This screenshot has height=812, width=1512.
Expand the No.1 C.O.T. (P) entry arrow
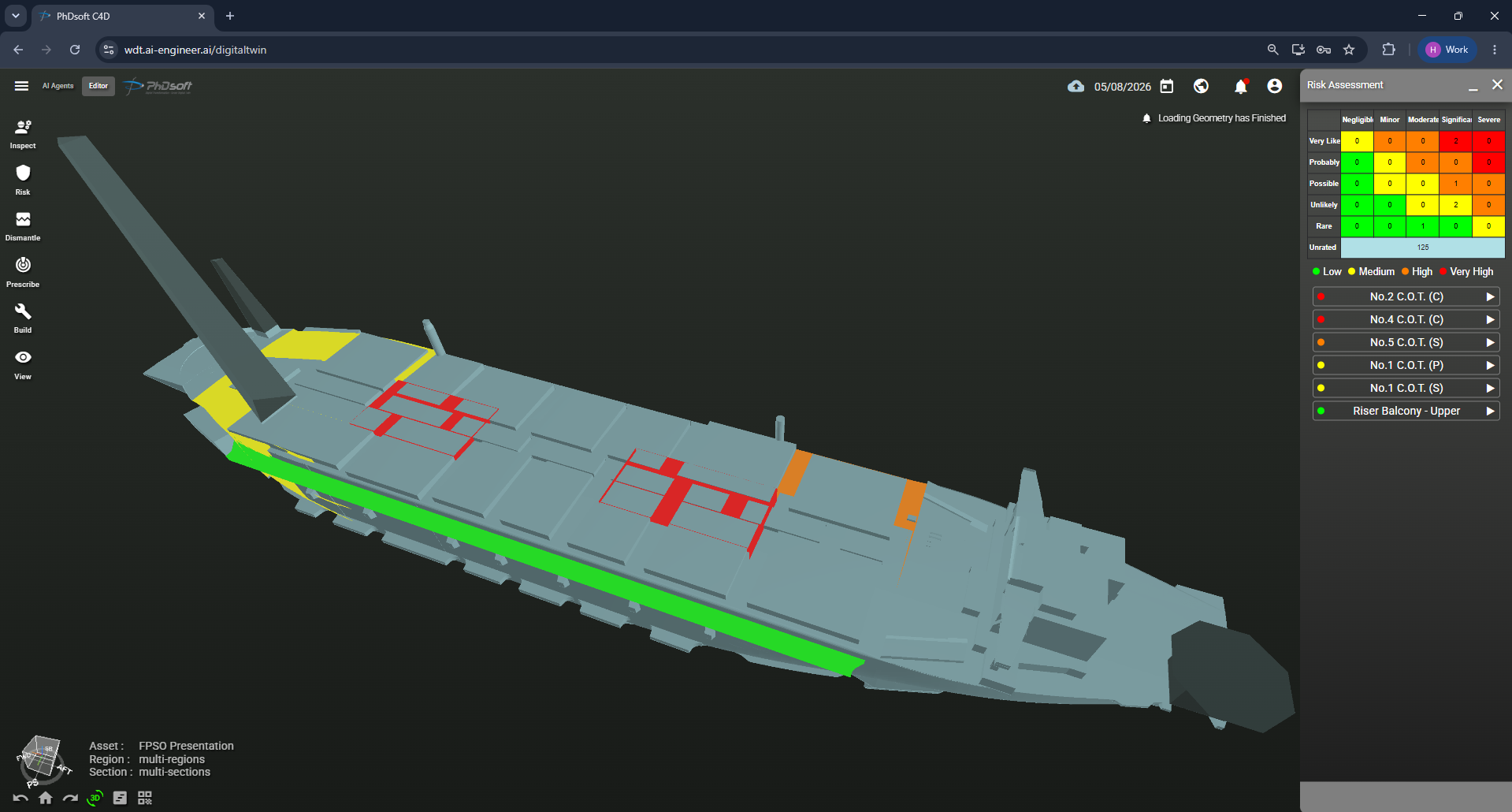point(1490,365)
